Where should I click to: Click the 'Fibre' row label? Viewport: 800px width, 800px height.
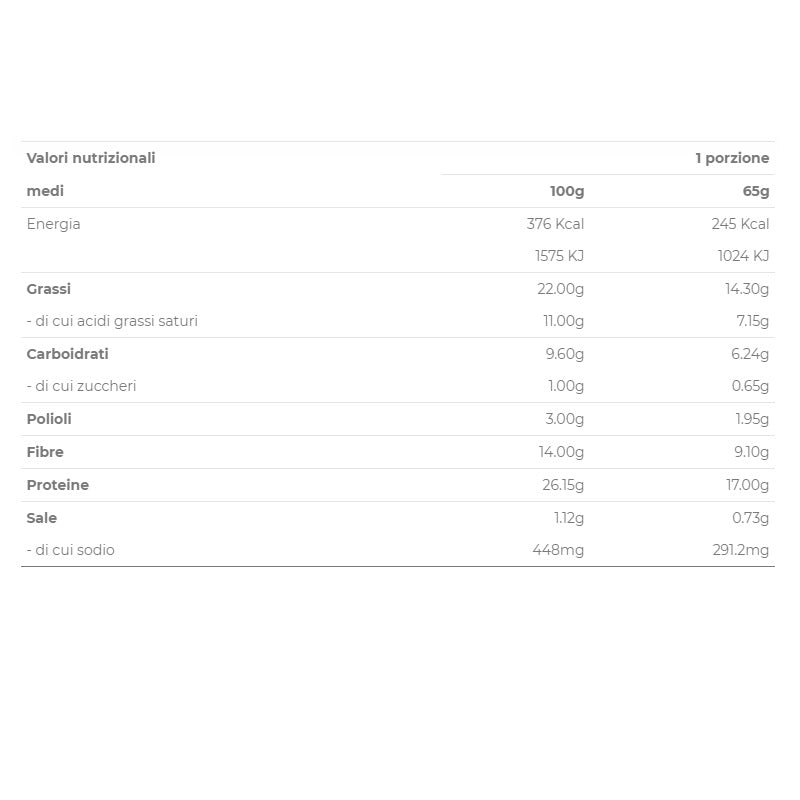click(45, 452)
